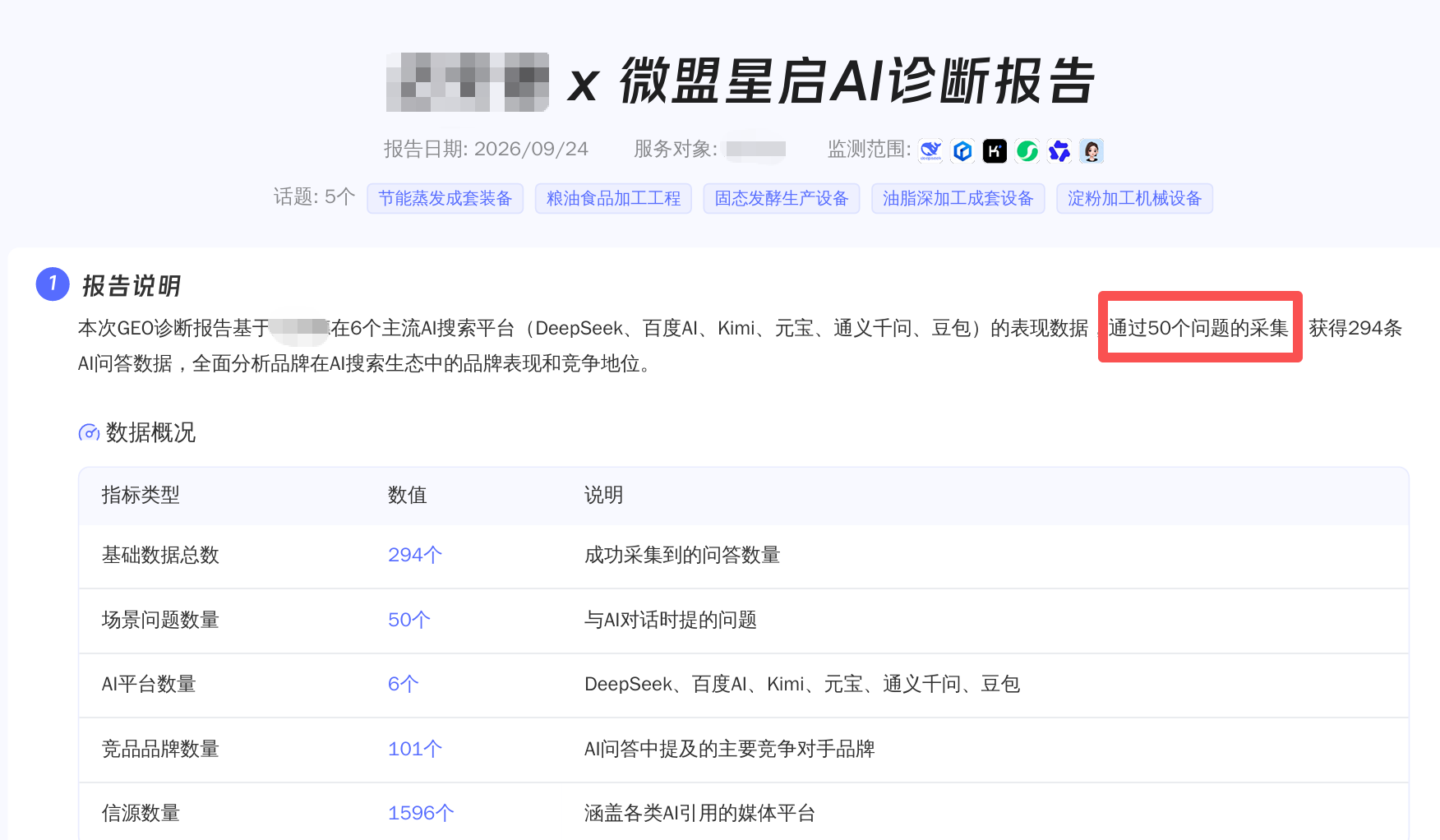The width and height of the screenshot is (1440, 840).
Task: Click the Tongyi Qianwen blue star icon
Action: (x=1059, y=150)
